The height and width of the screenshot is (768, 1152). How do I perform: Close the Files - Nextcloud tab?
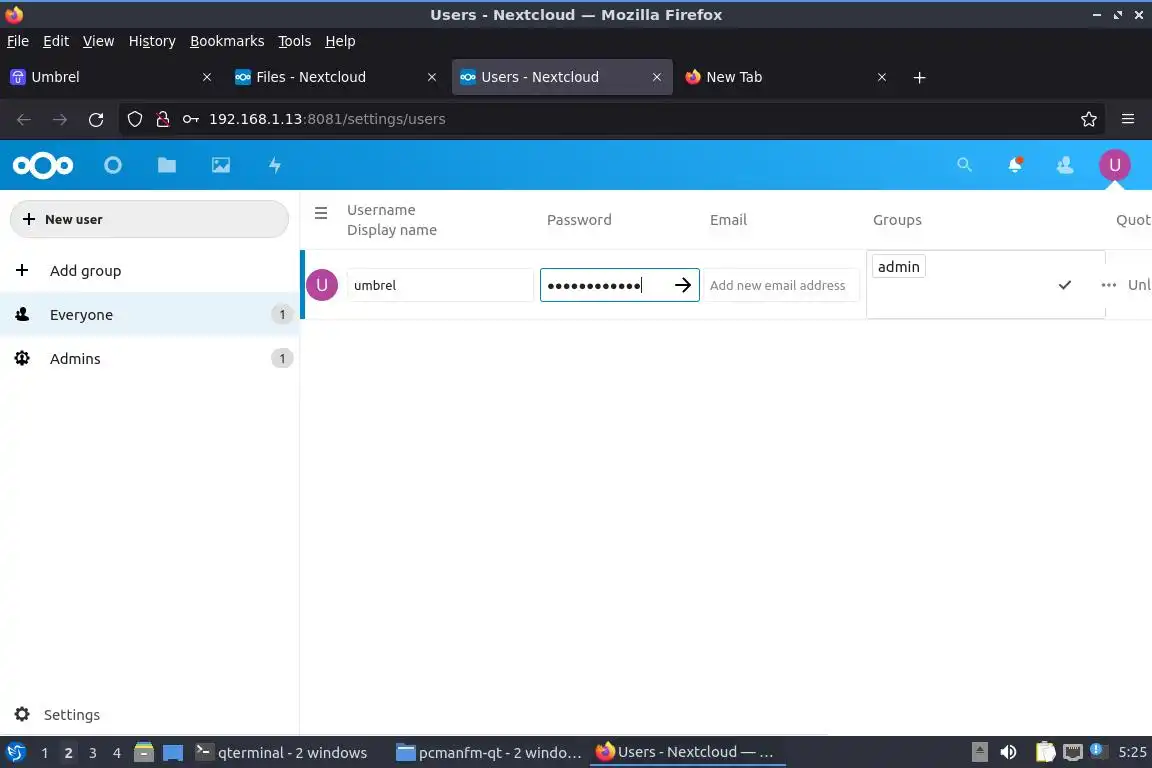pos(432,77)
